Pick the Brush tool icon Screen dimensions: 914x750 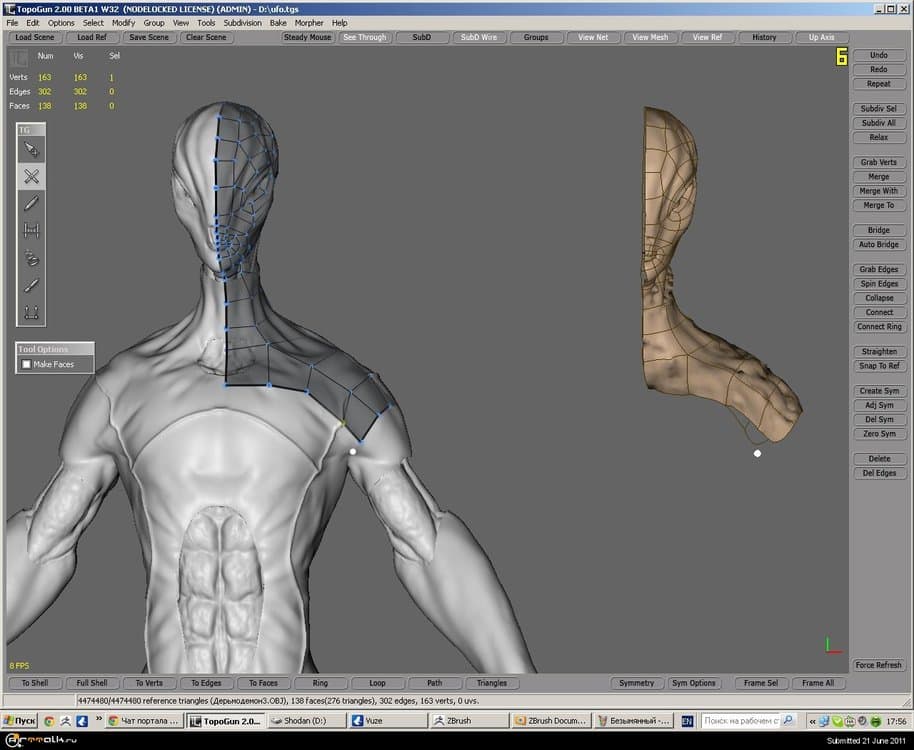point(31,285)
